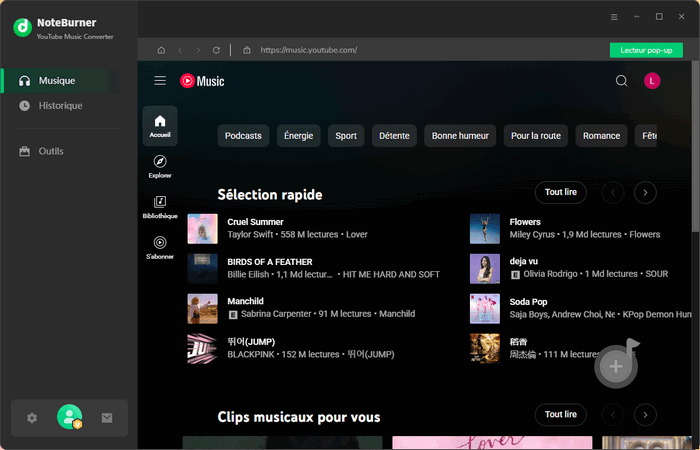This screenshot has width=700, height=450.
Task: Click the Flowers album thumbnail
Action: coord(485,229)
